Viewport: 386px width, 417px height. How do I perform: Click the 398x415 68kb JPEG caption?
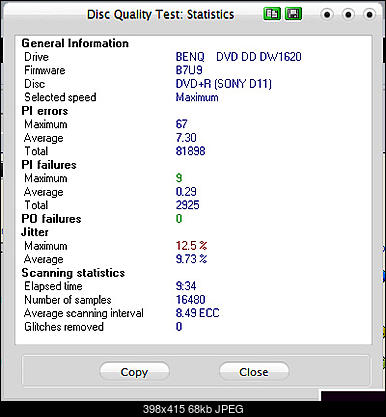click(193, 409)
